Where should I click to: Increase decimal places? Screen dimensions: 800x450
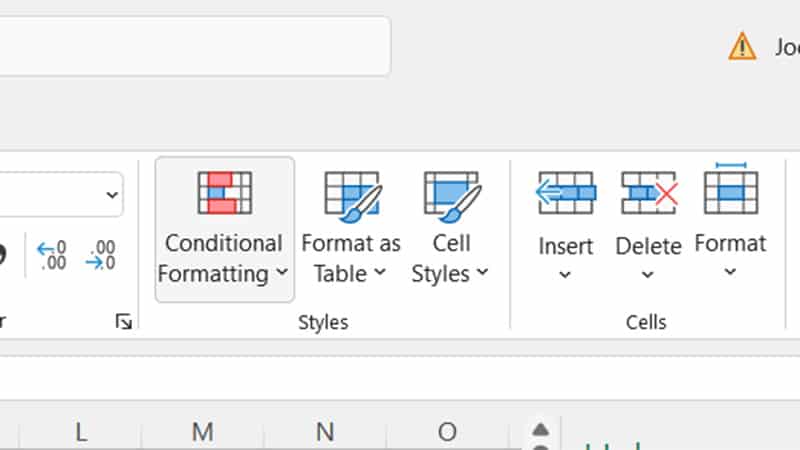coord(52,255)
